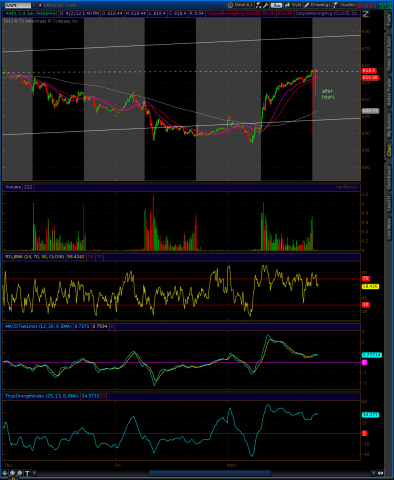Click the Thu date label on time axis
The image size is (394, 480).
tap(8, 465)
